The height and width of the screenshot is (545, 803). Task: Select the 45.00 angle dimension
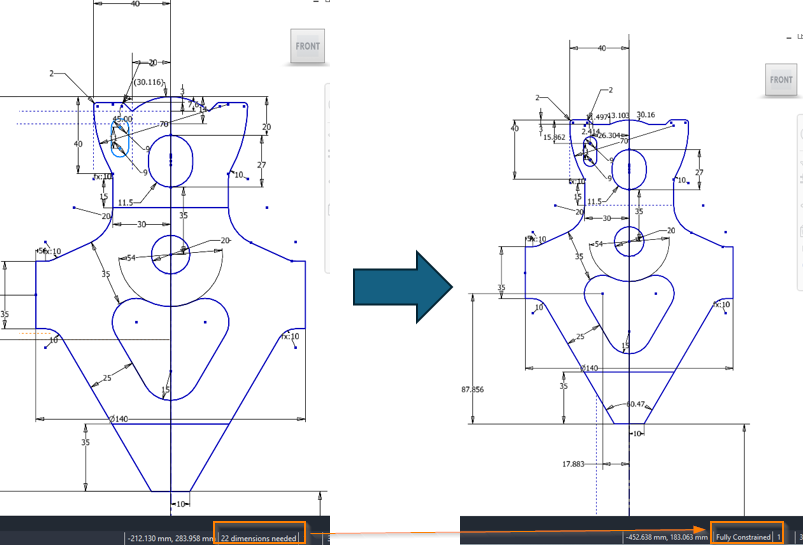tap(122, 119)
